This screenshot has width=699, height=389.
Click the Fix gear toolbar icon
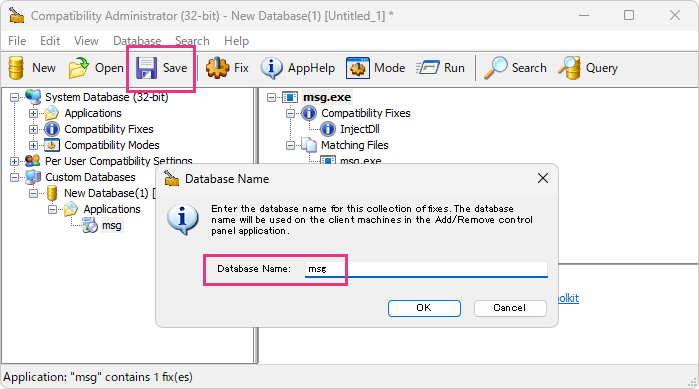point(217,68)
